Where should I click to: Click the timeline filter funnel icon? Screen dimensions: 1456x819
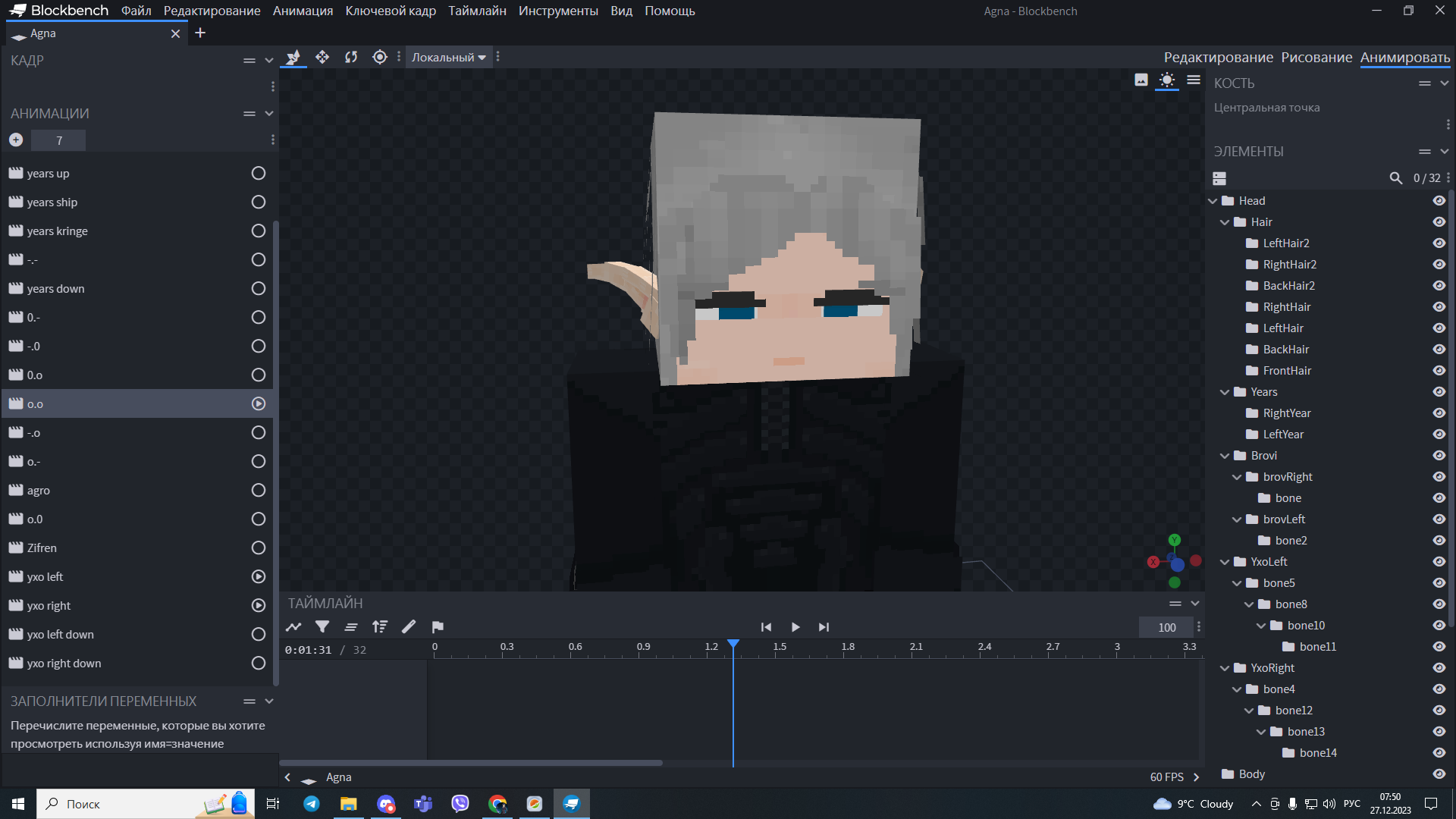322,627
